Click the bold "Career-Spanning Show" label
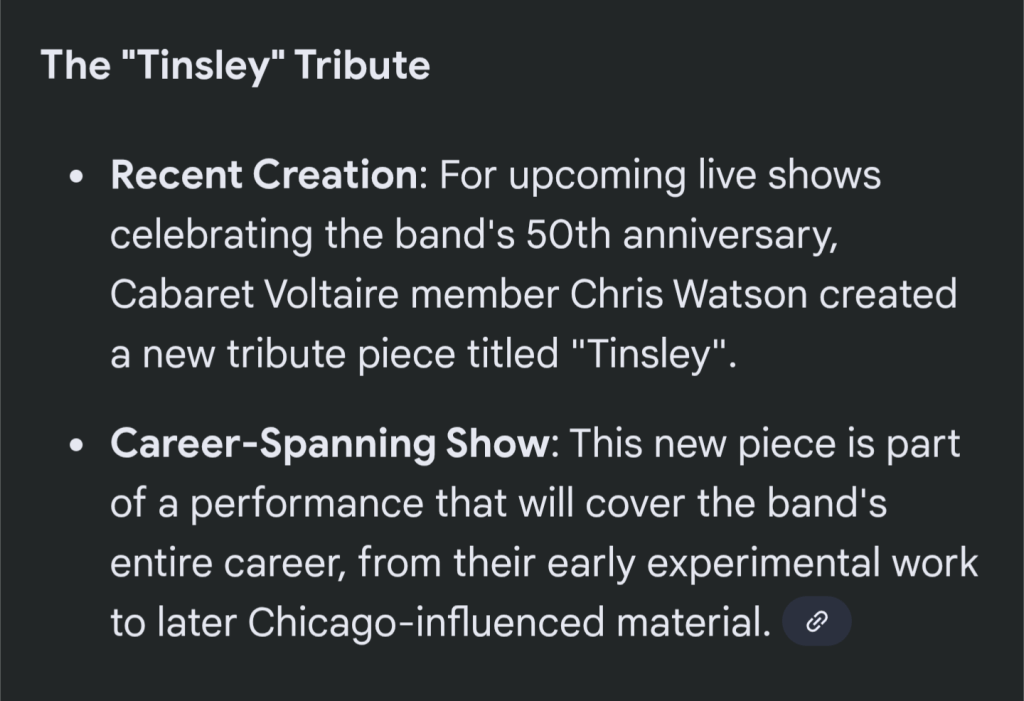Screen dimensions: 1024x701 pyautogui.click(x=330, y=444)
